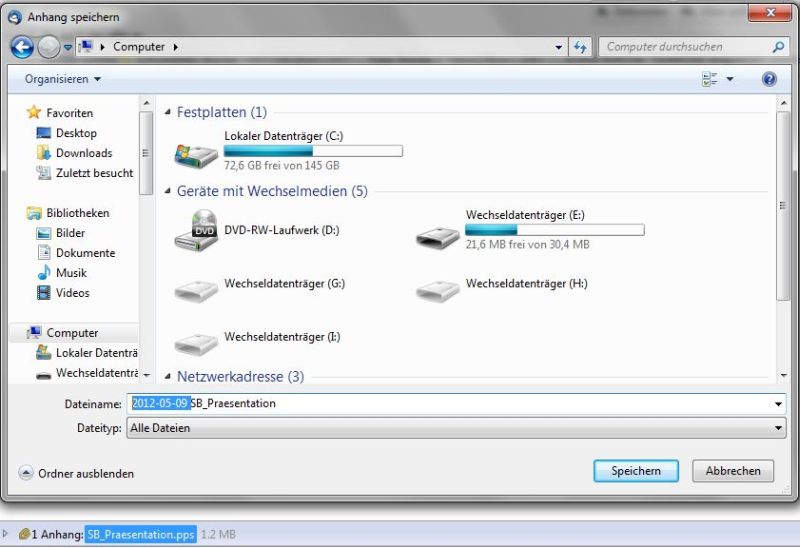This screenshot has width=800, height=548.
Task: Open the help question mark icon
Action: (769, 79)
